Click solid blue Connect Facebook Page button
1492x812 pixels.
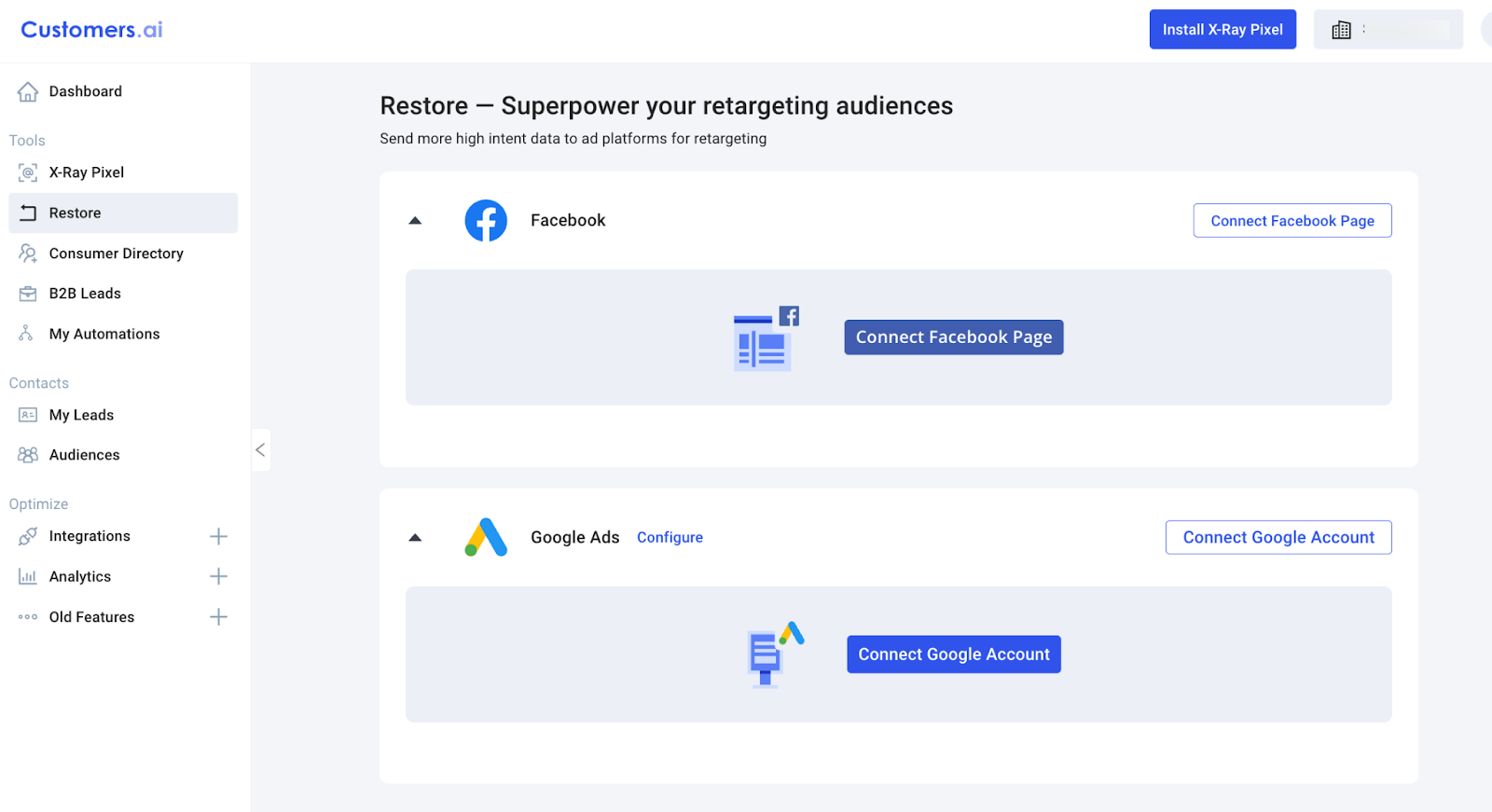click(x=954, y=337)
